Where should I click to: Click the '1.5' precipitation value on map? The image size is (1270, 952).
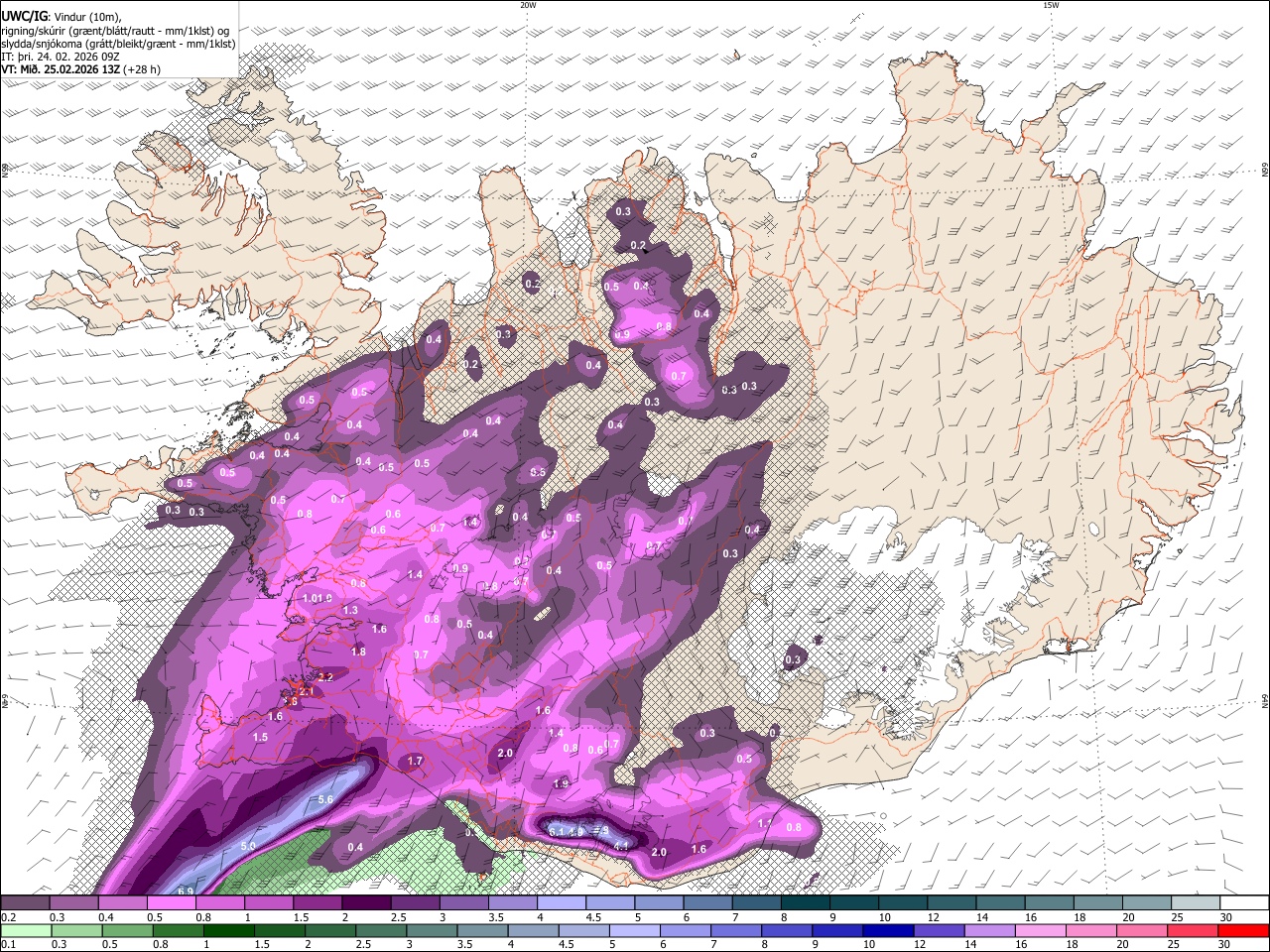[260, 737]
